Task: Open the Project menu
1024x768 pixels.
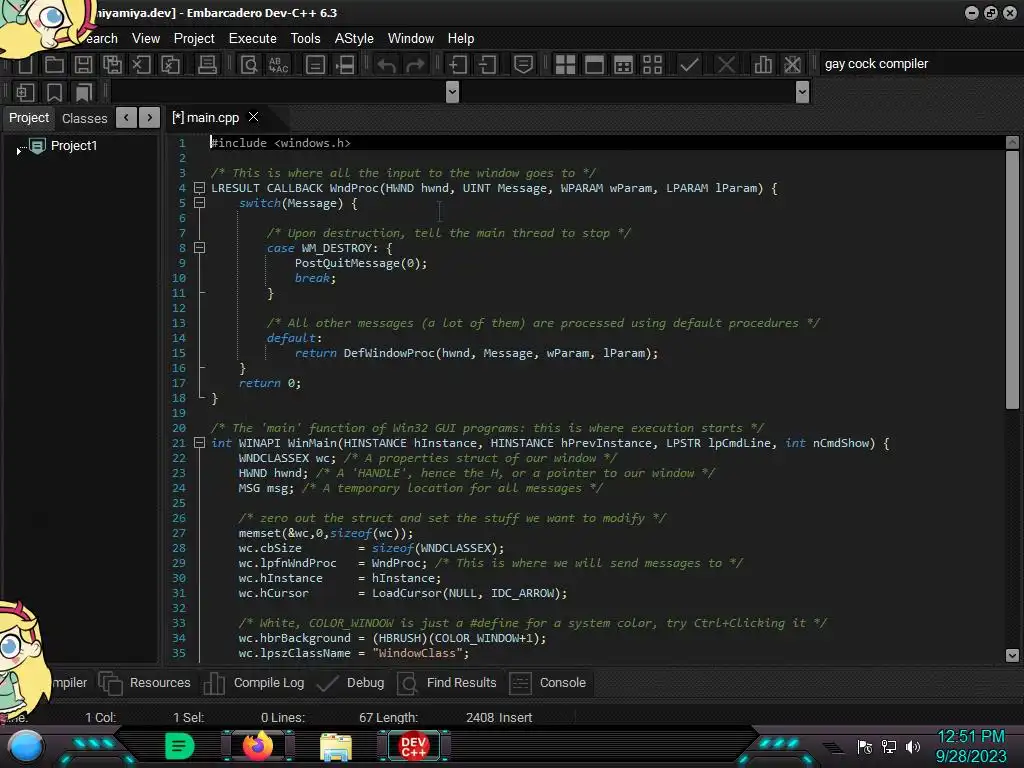Action: click(x=194, y=39)
